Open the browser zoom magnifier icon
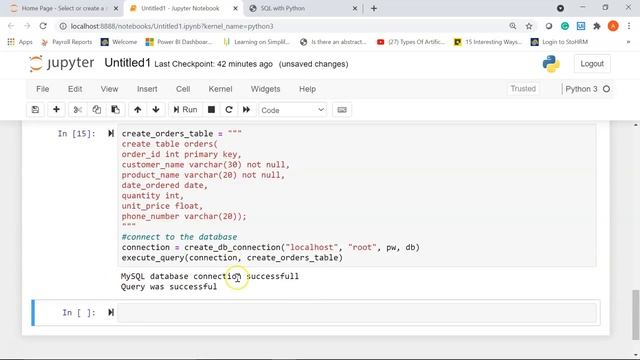This screenshot has width=640, height=360. 513,26
